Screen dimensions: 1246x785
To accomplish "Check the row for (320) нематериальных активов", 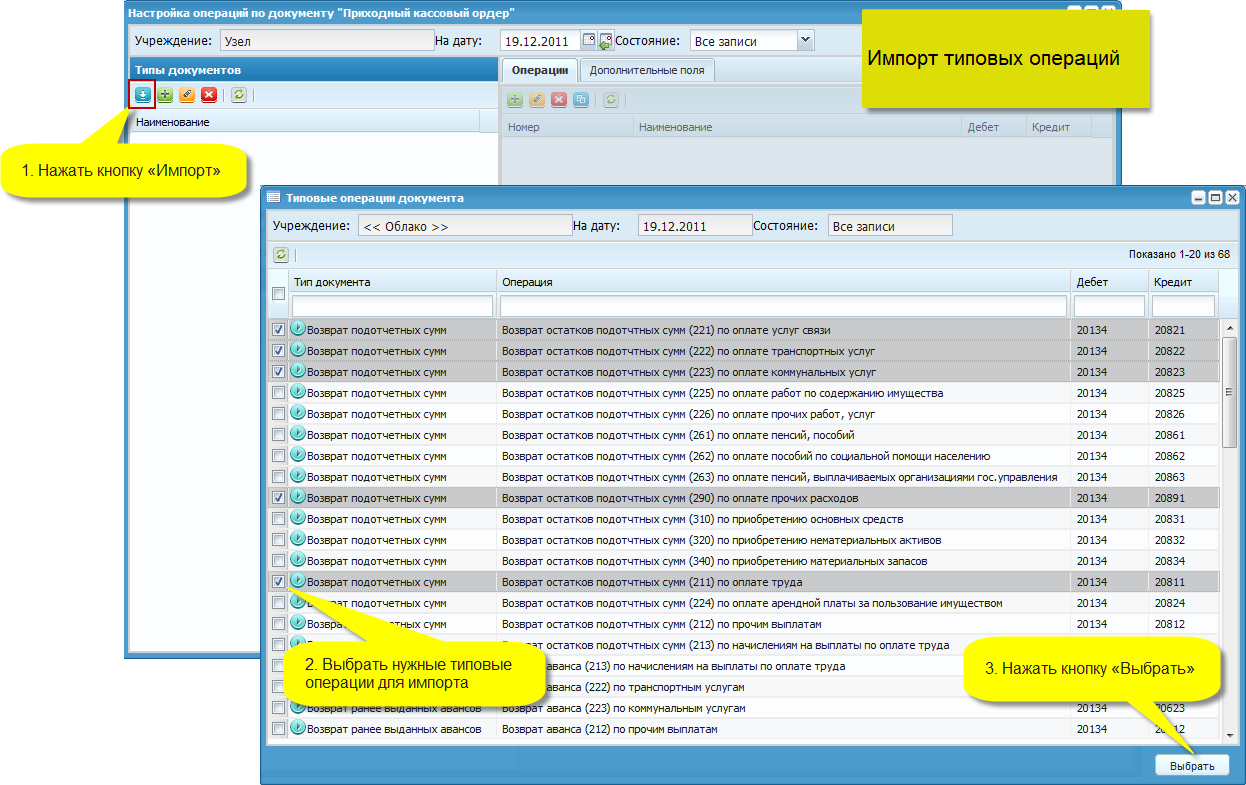I will click(x=279, y=540).
